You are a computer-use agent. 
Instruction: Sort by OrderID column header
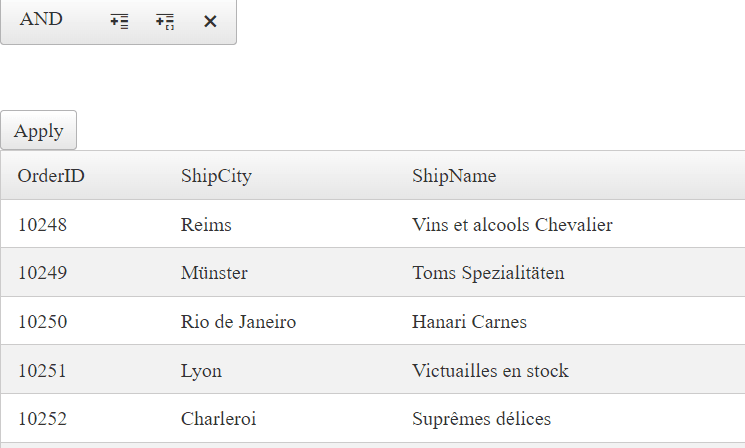pos(51,176)
